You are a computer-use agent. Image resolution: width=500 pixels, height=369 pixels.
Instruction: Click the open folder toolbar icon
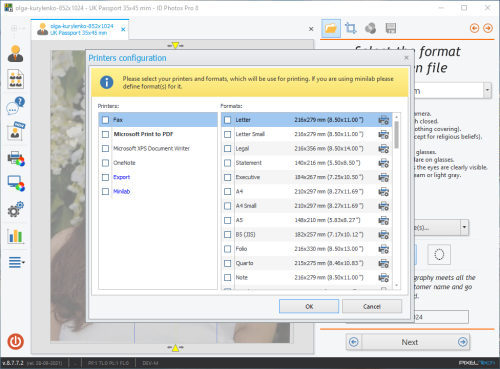[331, 28]
